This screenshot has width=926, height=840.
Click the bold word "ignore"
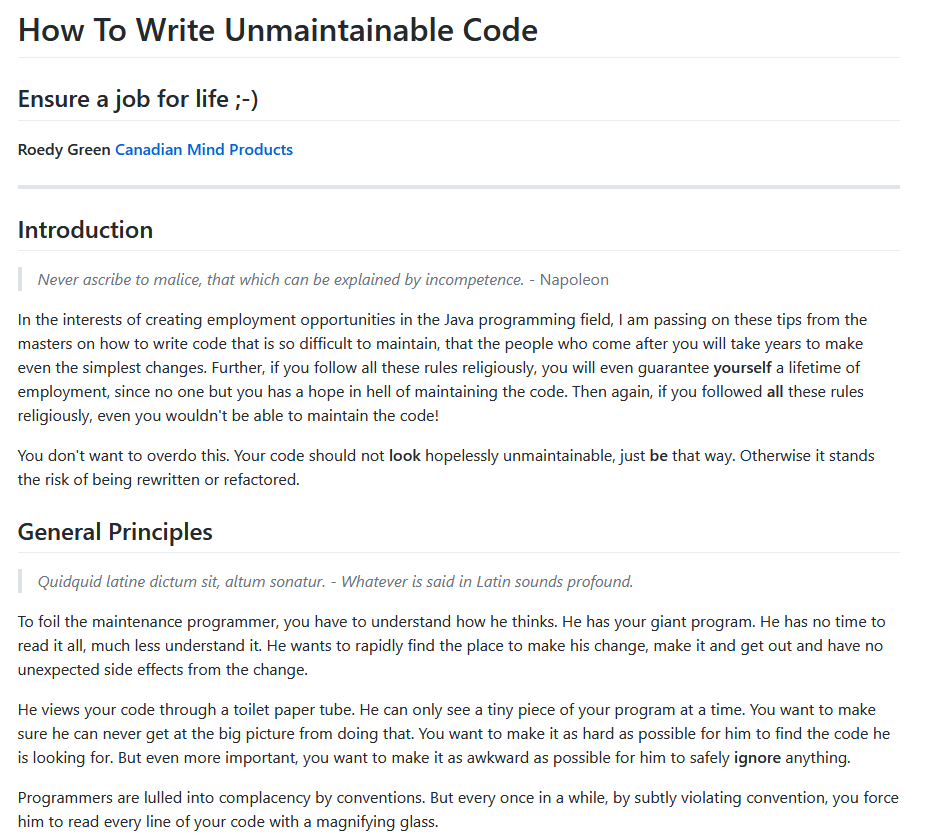[757, 758]
